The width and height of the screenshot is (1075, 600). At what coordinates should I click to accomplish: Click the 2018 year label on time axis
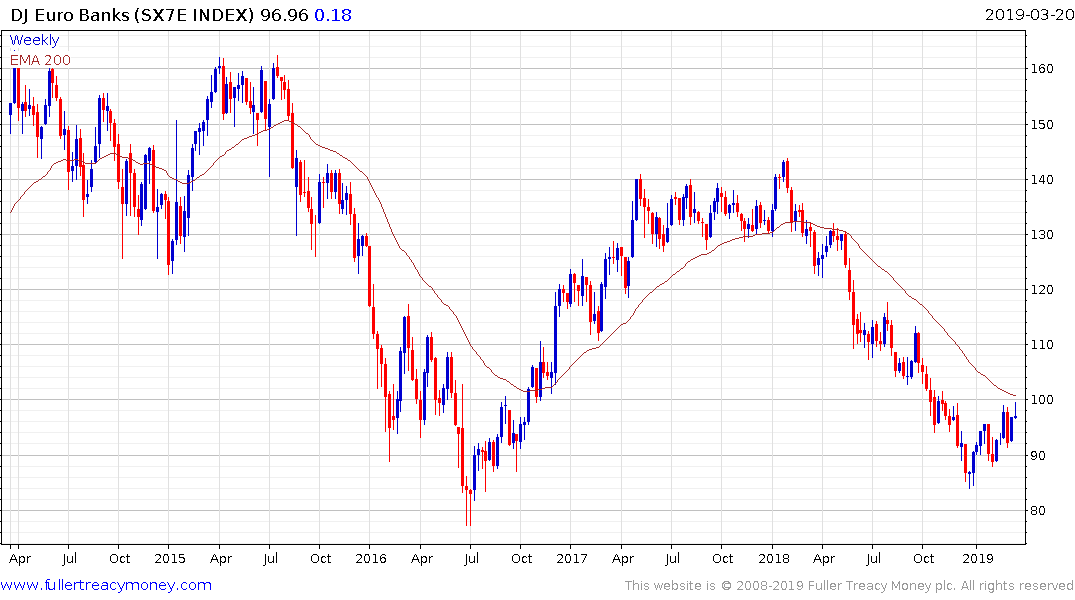pos(773,558)
